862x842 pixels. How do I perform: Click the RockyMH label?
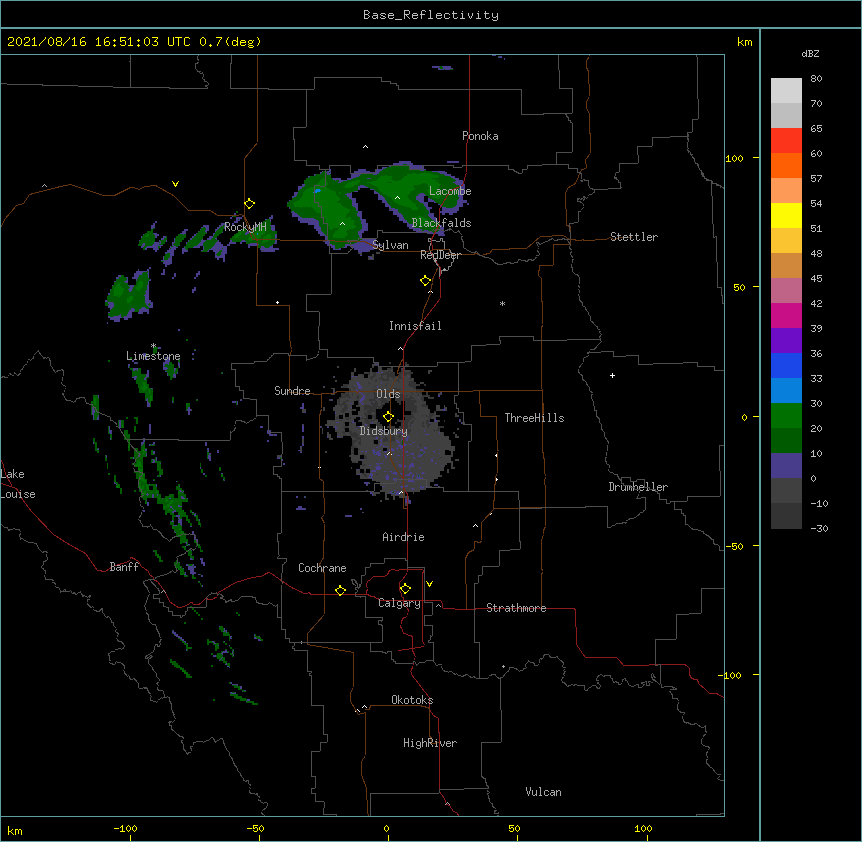click(x=245, y=227)
